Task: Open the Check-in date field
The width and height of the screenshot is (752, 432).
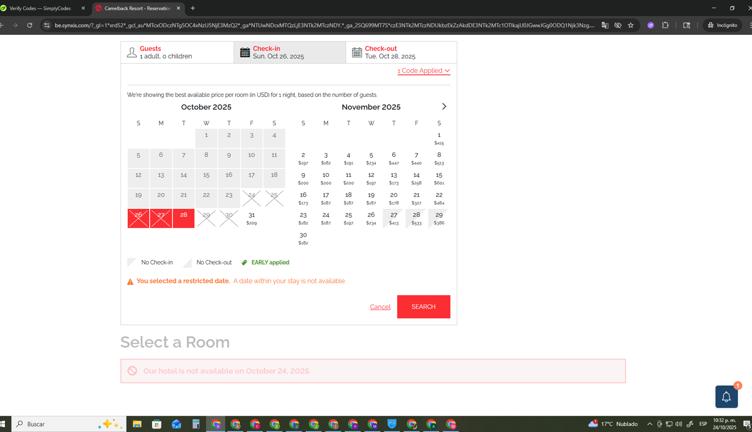Action: click(x=290, y=52)
